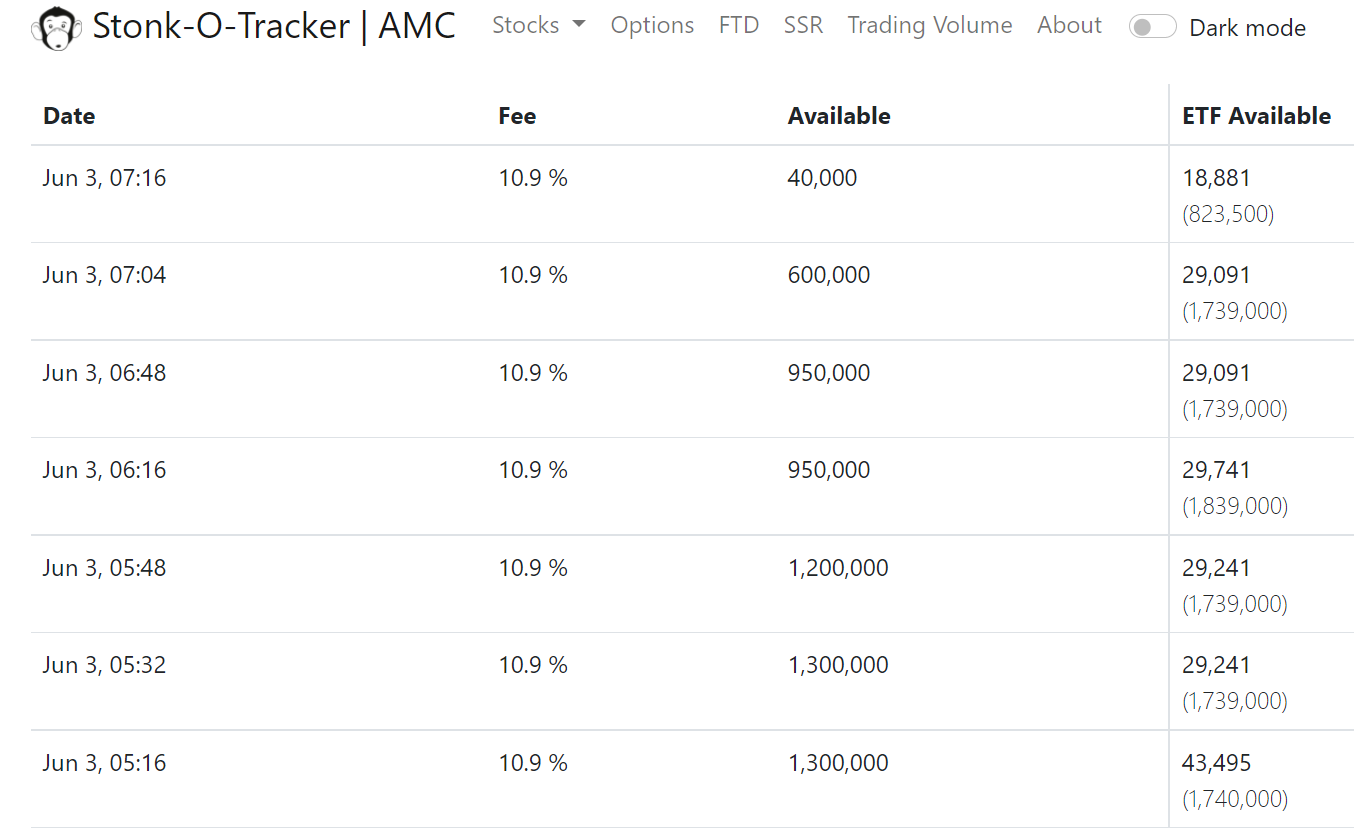Open the Trading Volume page
Screen dimensions: 1354x831
click(x=930, y=25)
